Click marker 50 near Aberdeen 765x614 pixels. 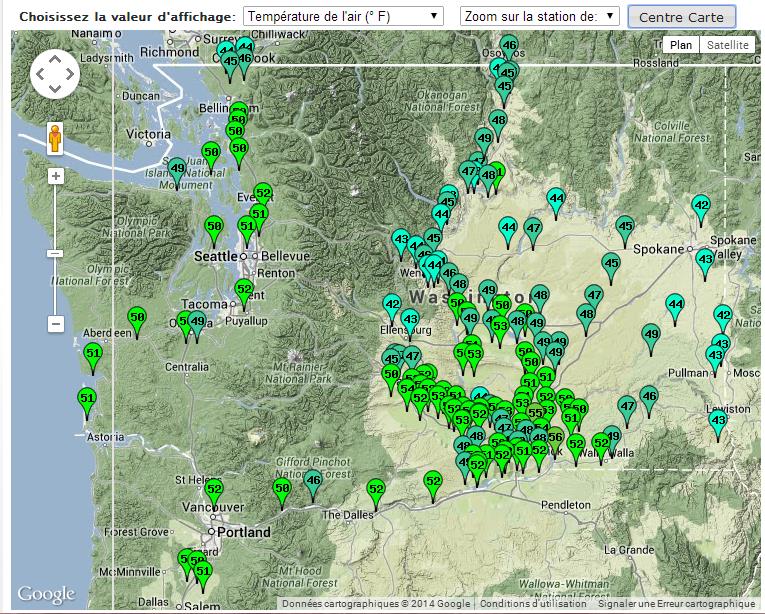click(x=137, y=318)
